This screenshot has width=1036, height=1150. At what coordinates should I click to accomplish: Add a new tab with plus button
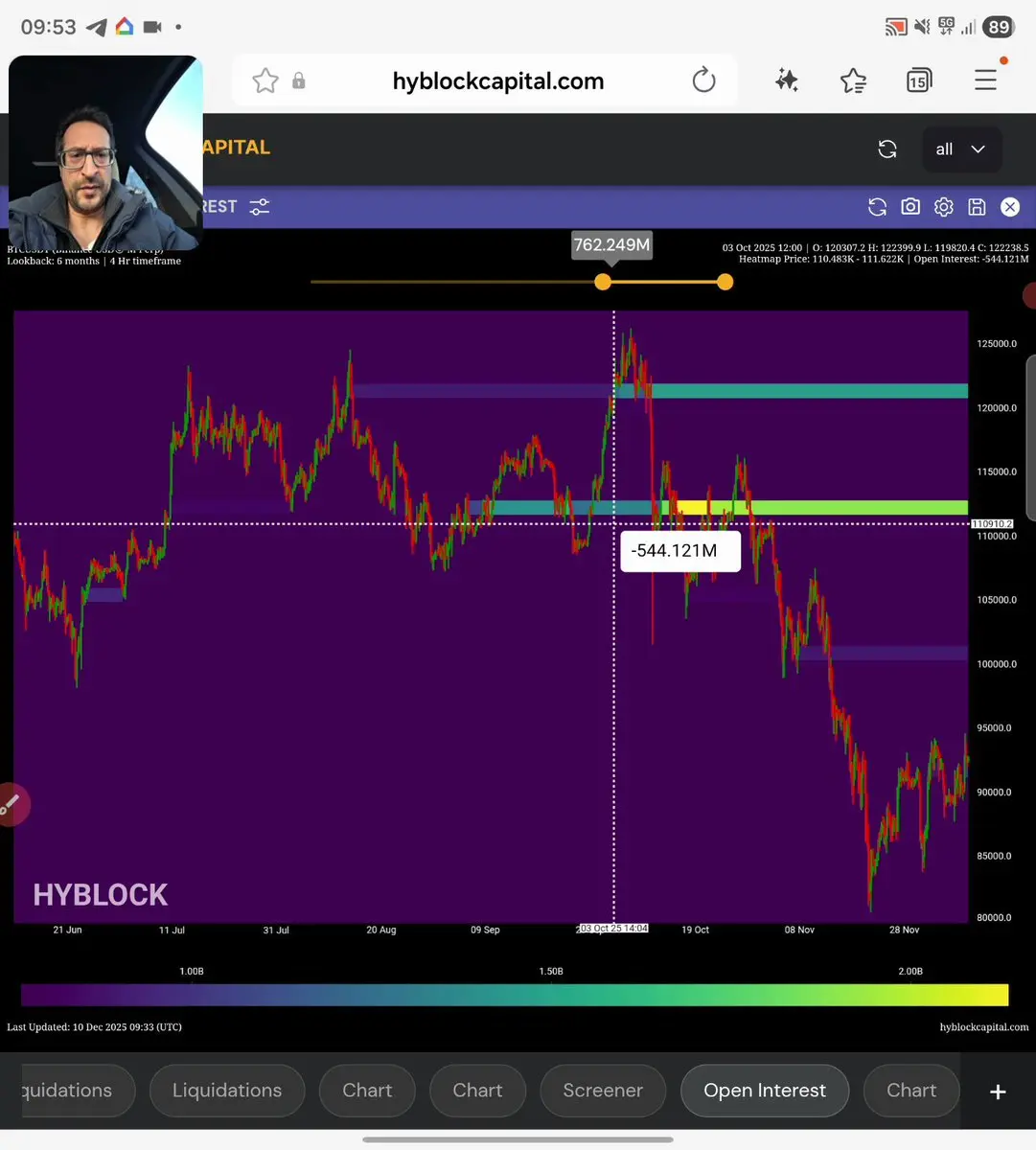[x=998, y=1092]
